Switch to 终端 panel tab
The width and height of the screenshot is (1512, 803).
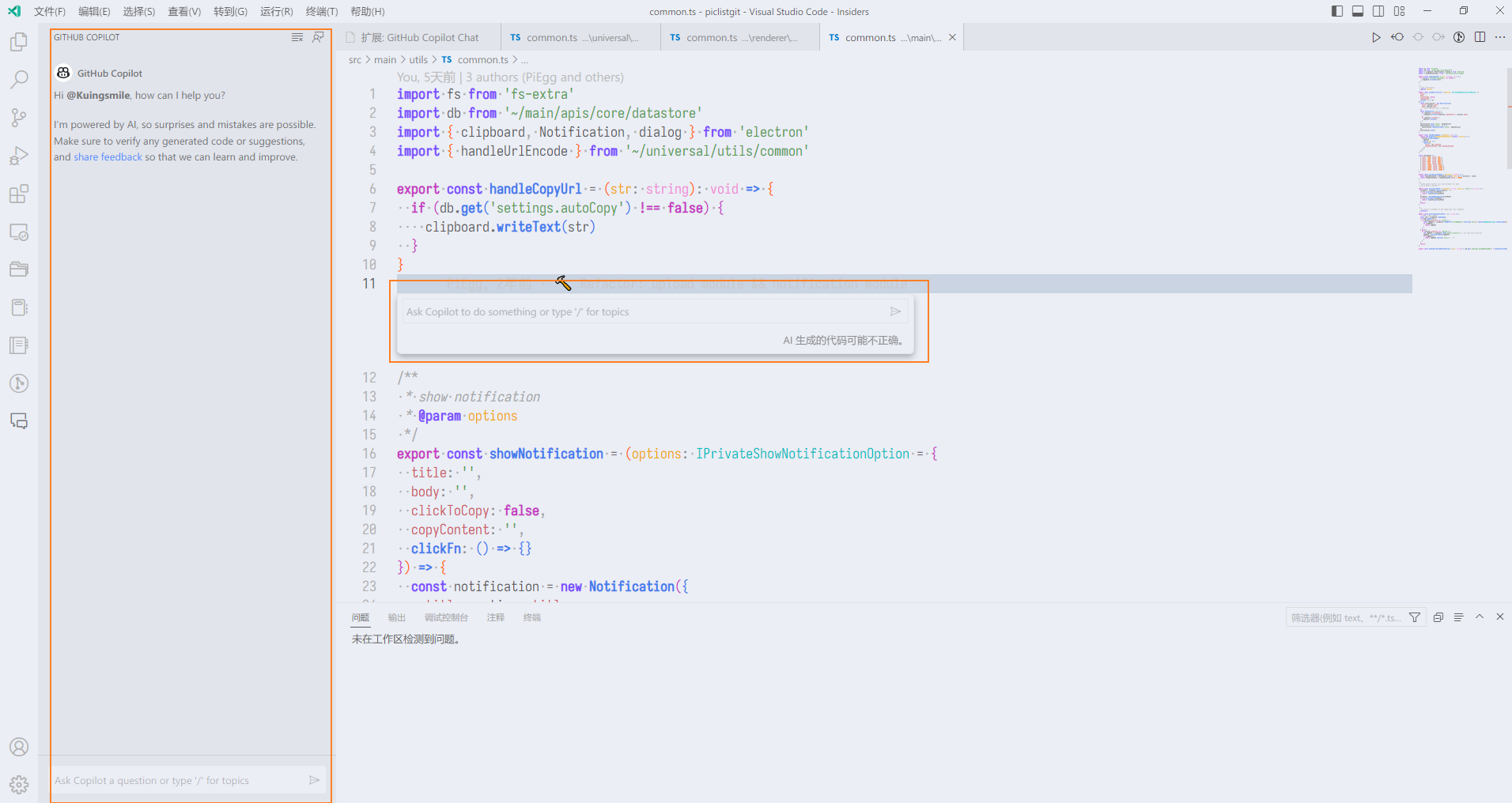(x=532, y=617)
